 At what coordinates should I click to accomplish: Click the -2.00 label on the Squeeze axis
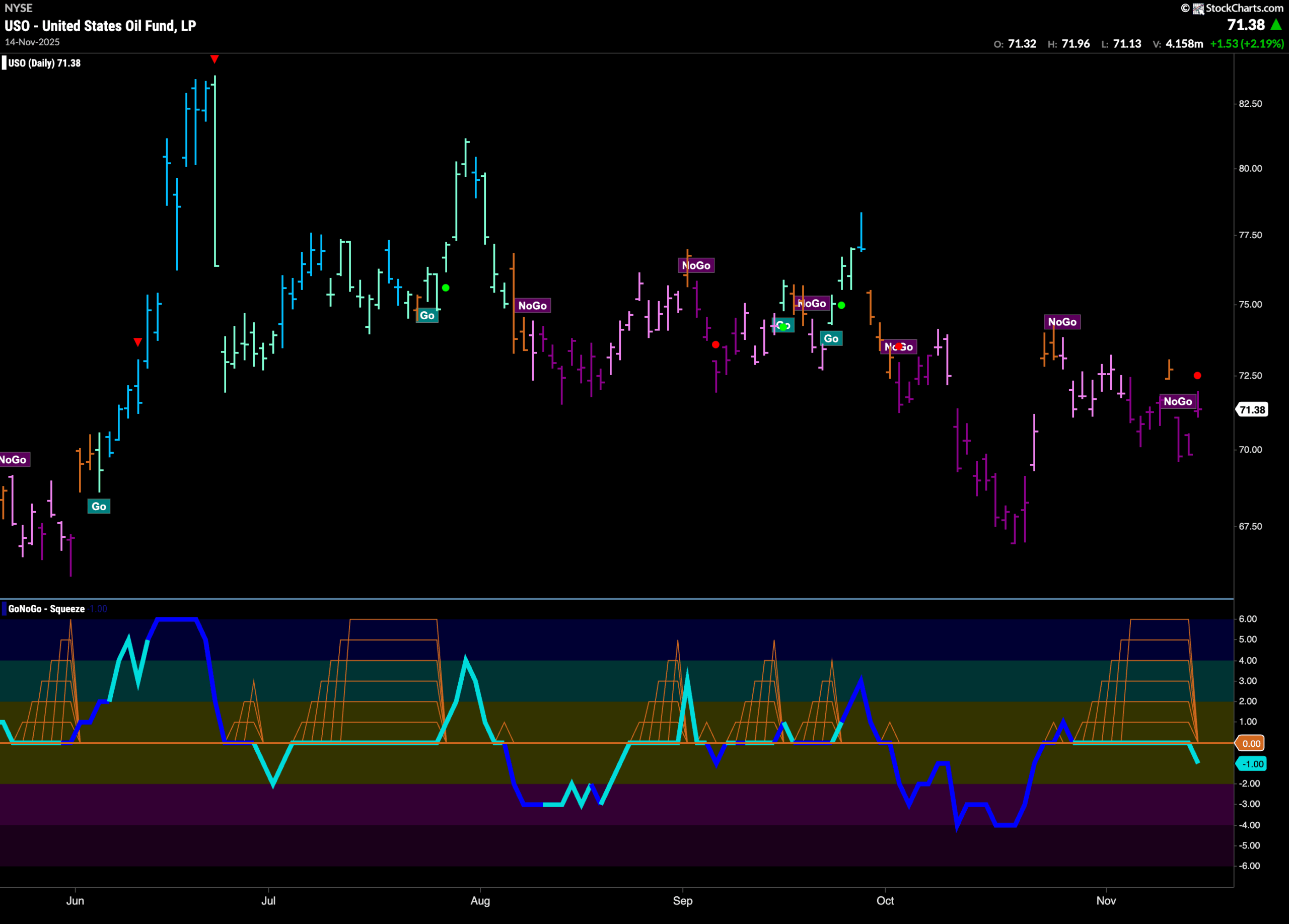(1249, 784)
